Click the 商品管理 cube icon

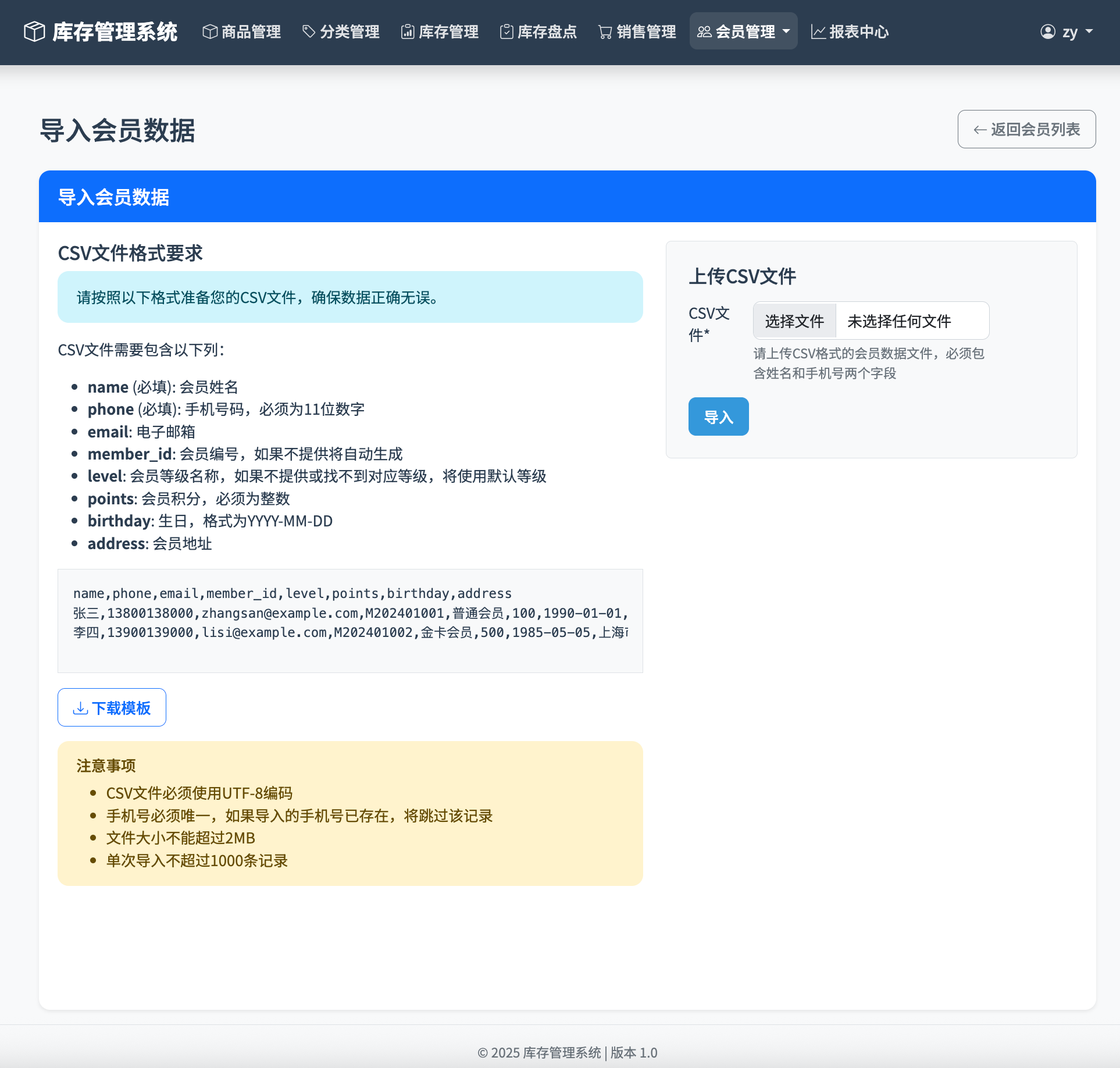210,31
